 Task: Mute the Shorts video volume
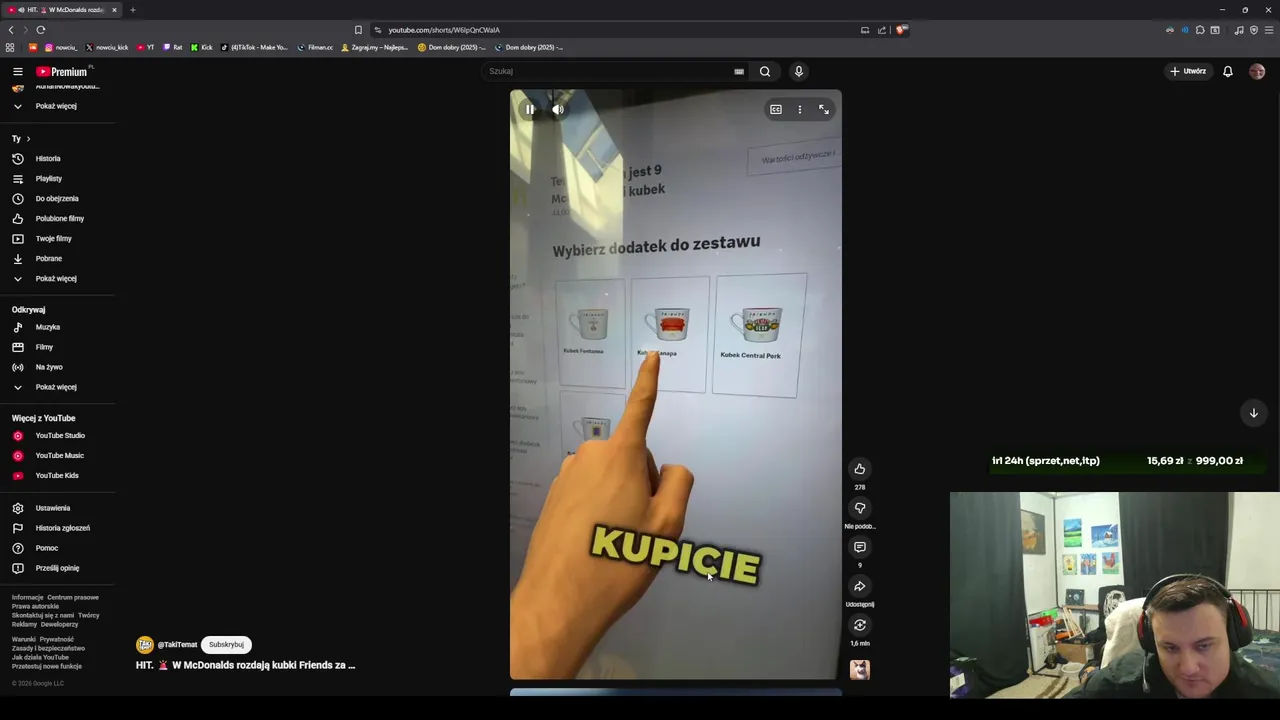click(x=558, y=109)
